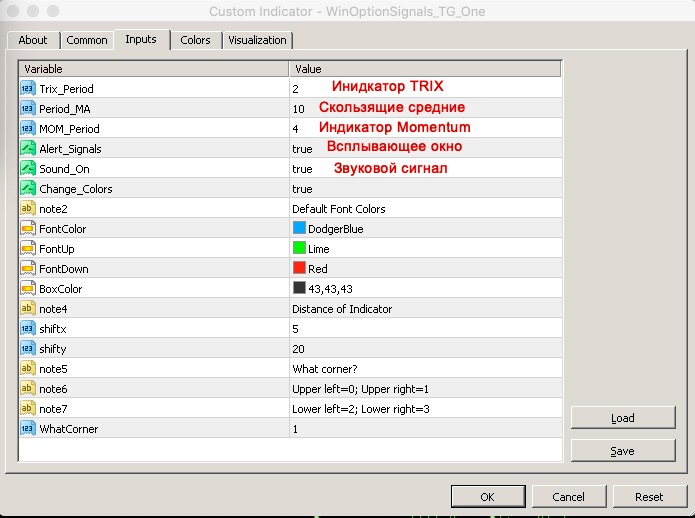695x518 pixels.
Task: Select the color icon beside FontColor
Action: [x=27, y=228]
